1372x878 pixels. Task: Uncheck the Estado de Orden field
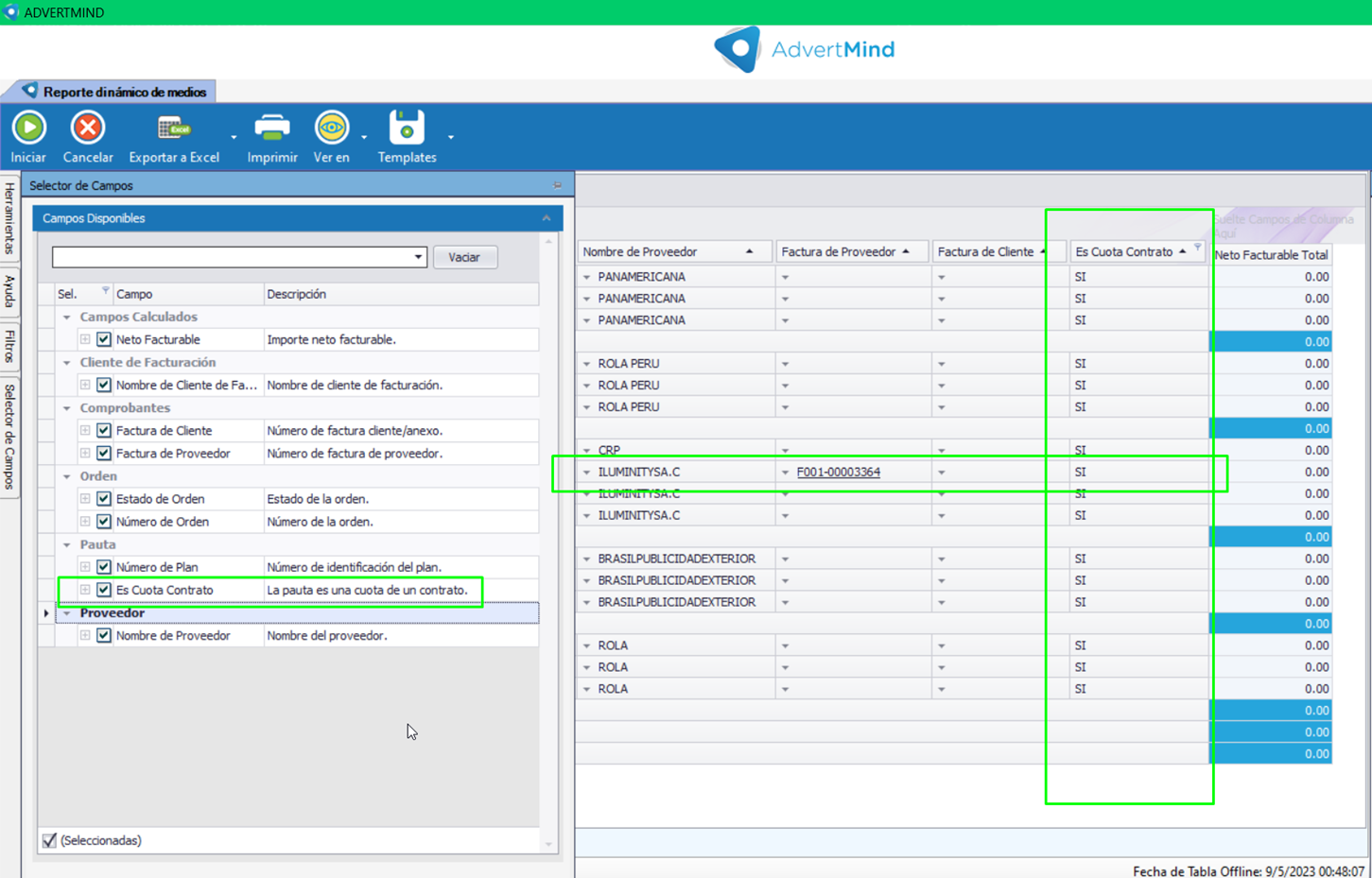104,499
